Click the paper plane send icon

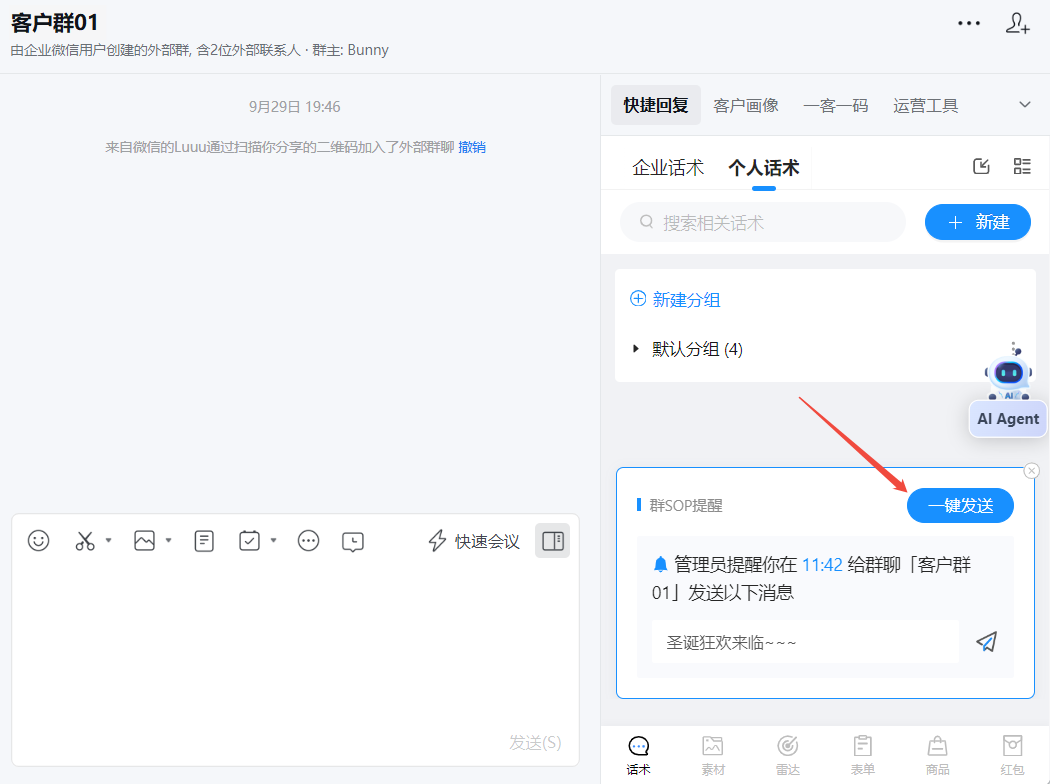click(987, 642)
